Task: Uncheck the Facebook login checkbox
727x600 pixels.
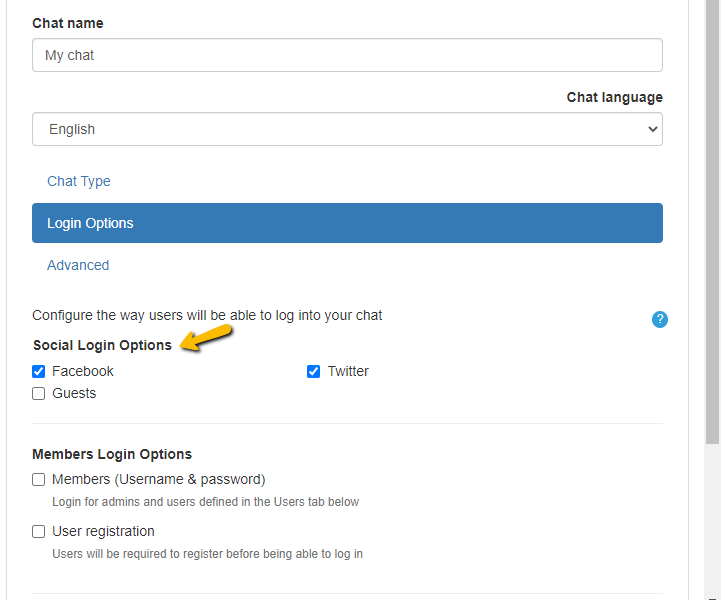Action: pyautogui.click(x=39, y=371)
